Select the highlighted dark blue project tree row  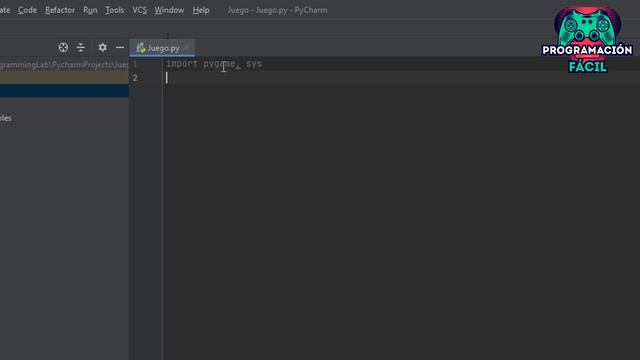(x=64, y=91)
